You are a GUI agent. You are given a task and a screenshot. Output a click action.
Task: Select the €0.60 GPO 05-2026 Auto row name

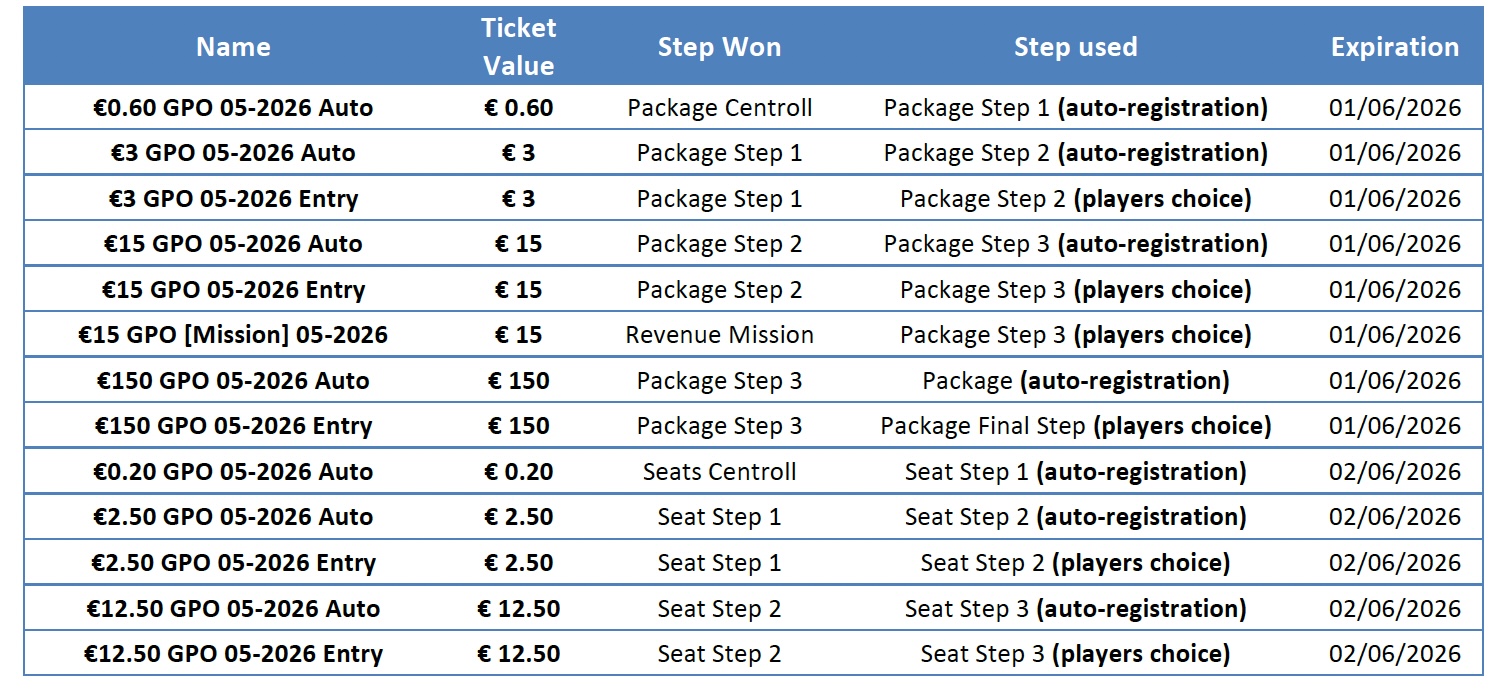232,108
